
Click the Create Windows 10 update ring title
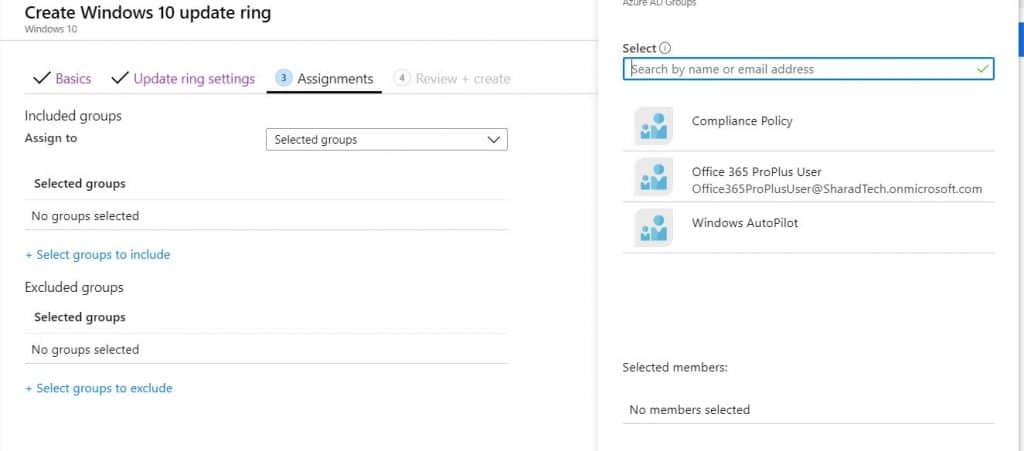(148, 12)
